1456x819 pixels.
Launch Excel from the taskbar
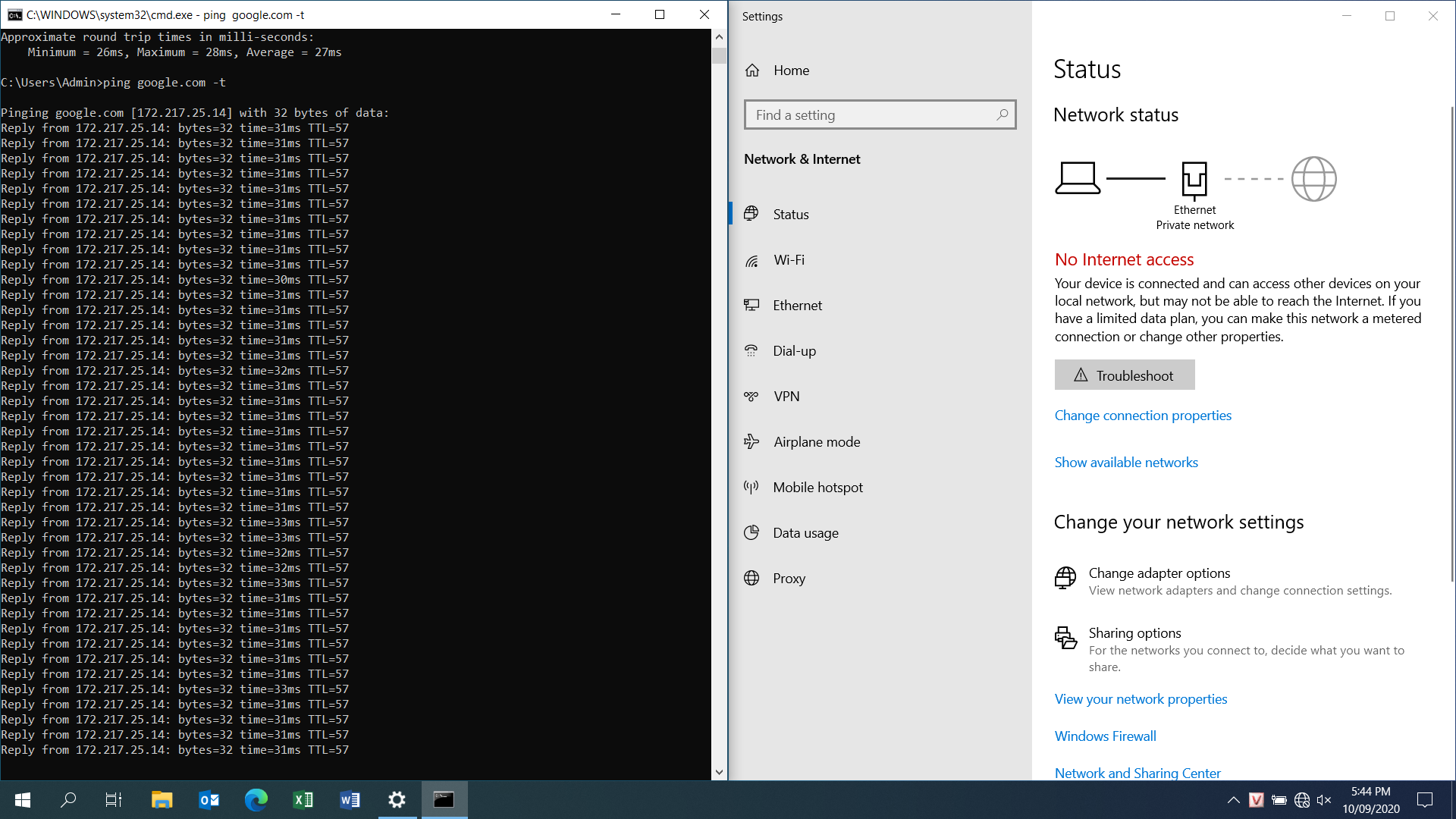303,800
